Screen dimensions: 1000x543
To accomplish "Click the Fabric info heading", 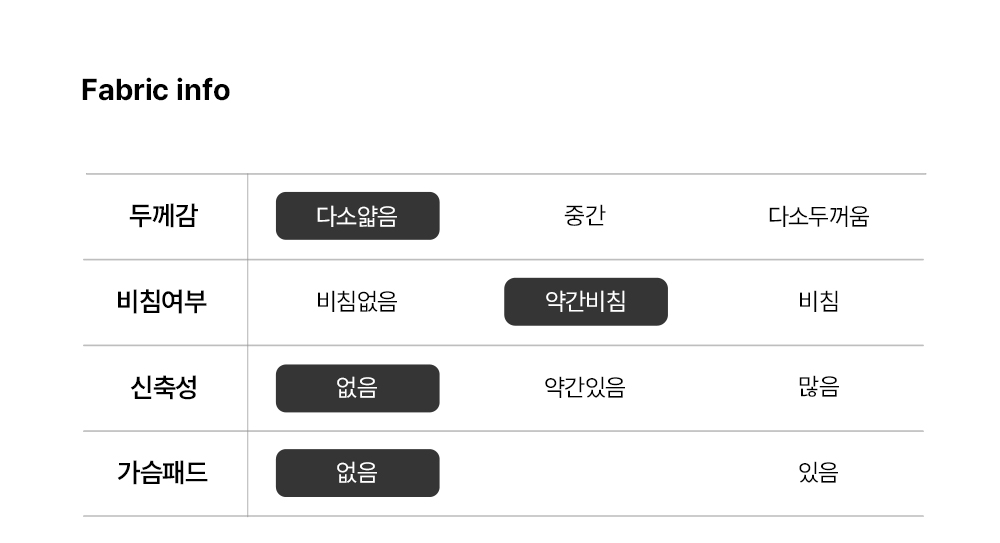I will [x=155, y=90].
